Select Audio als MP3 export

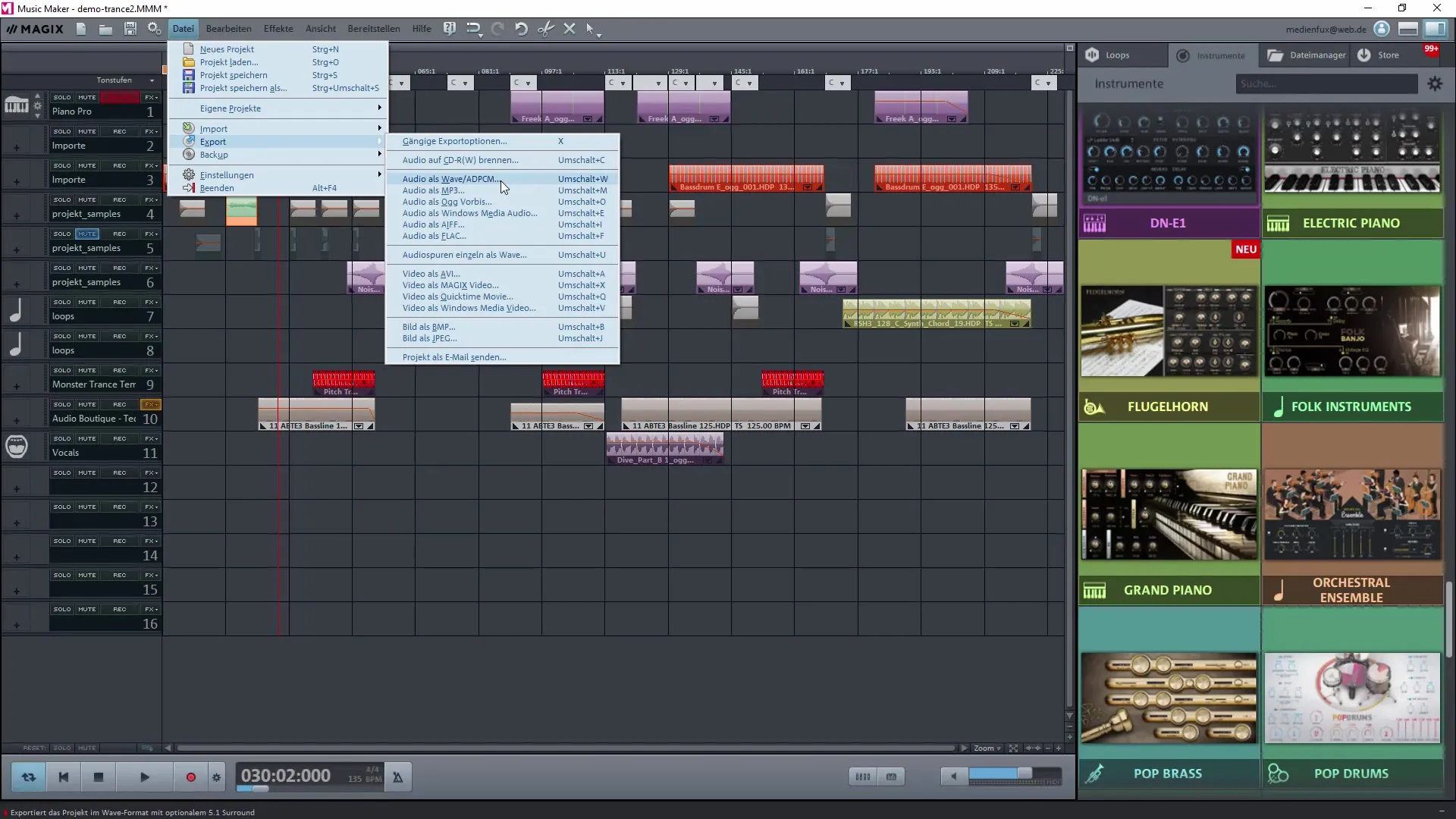pyautogui.click(x=503, y=190)
